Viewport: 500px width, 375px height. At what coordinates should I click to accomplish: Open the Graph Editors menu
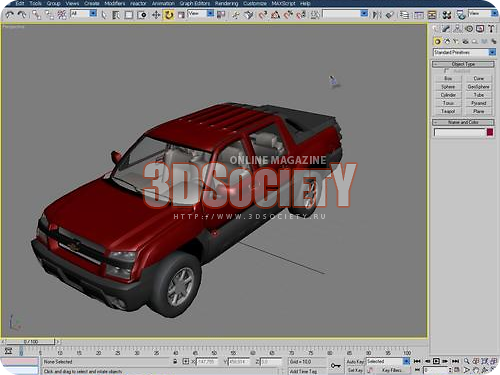[x=195, y=3]
